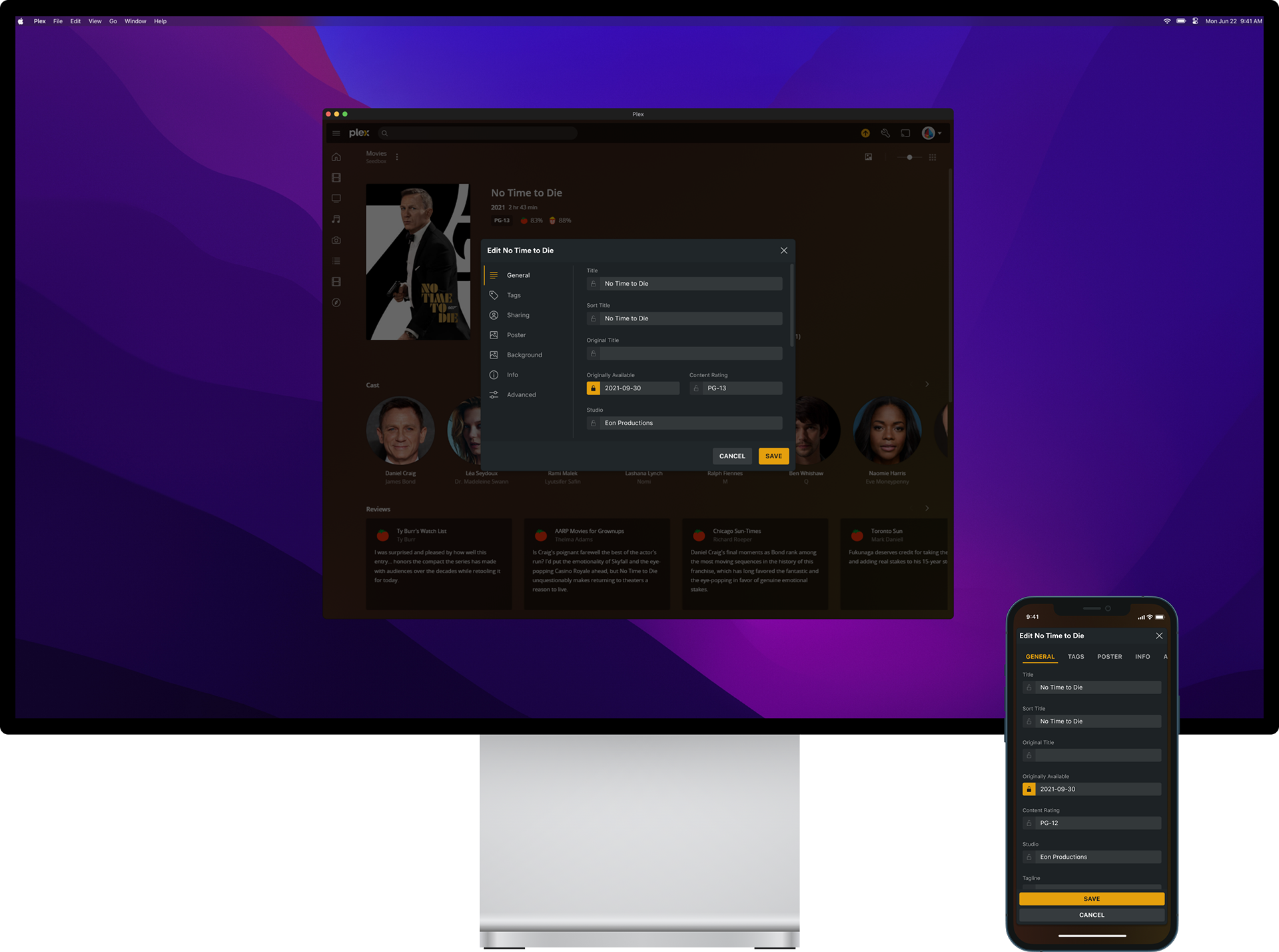This screenshot has width=1279, height=952.
Task: Open the TV Shows monitor sidebar icon
Action: pos(336,199)
